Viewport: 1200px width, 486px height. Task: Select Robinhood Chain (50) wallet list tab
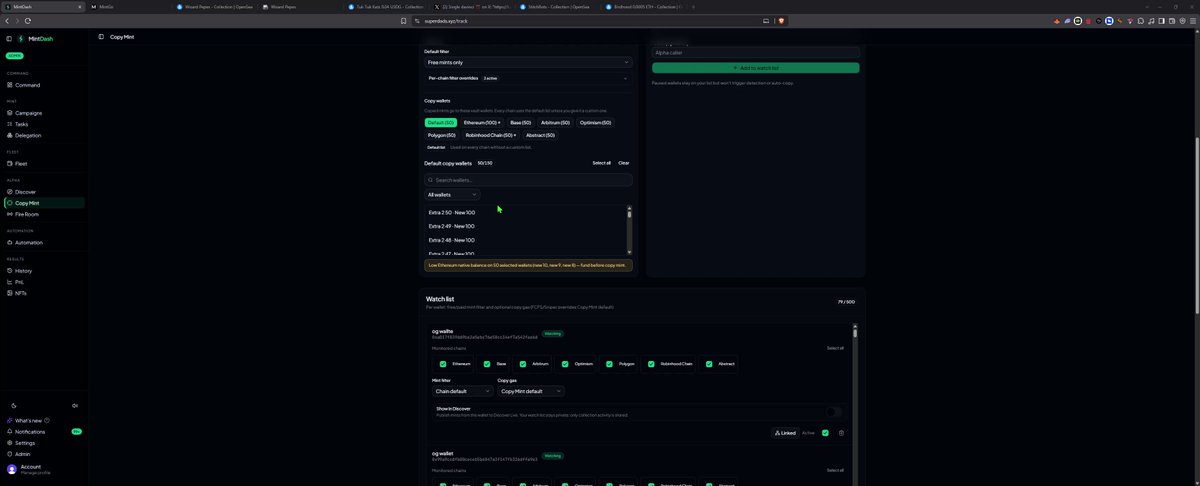coord(491,135)
